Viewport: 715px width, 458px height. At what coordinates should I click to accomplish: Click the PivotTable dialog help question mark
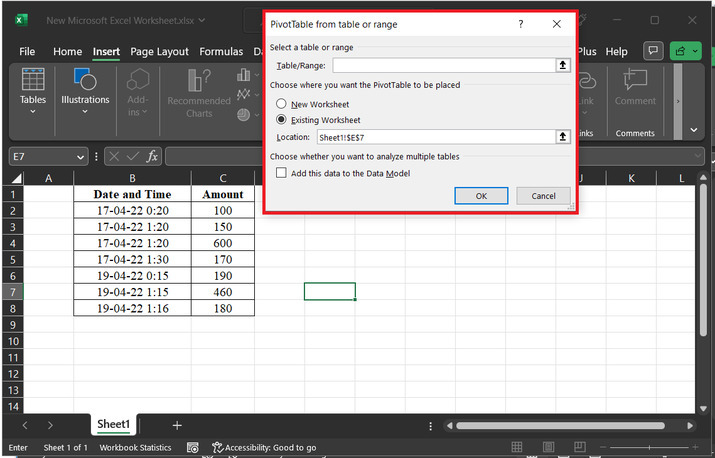(x=521, y=24)
